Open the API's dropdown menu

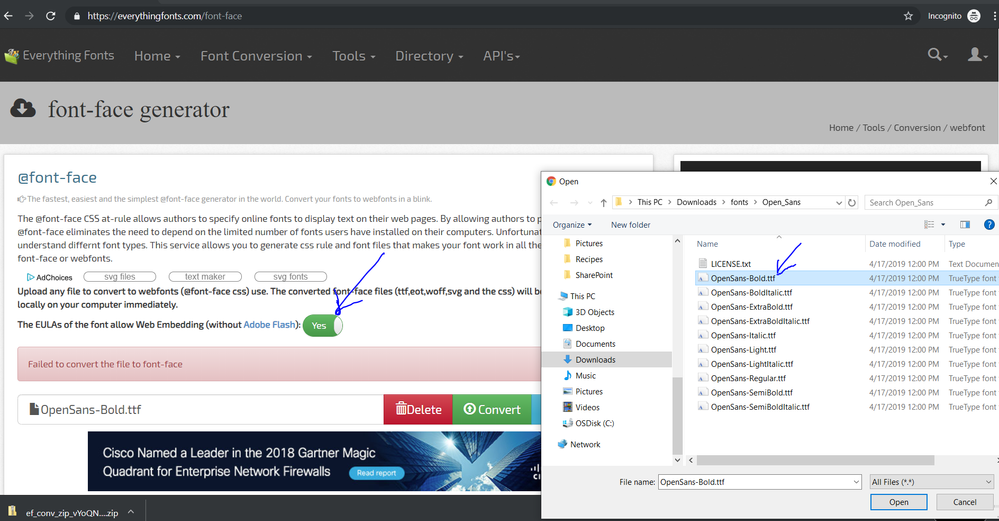click(501, 56)
